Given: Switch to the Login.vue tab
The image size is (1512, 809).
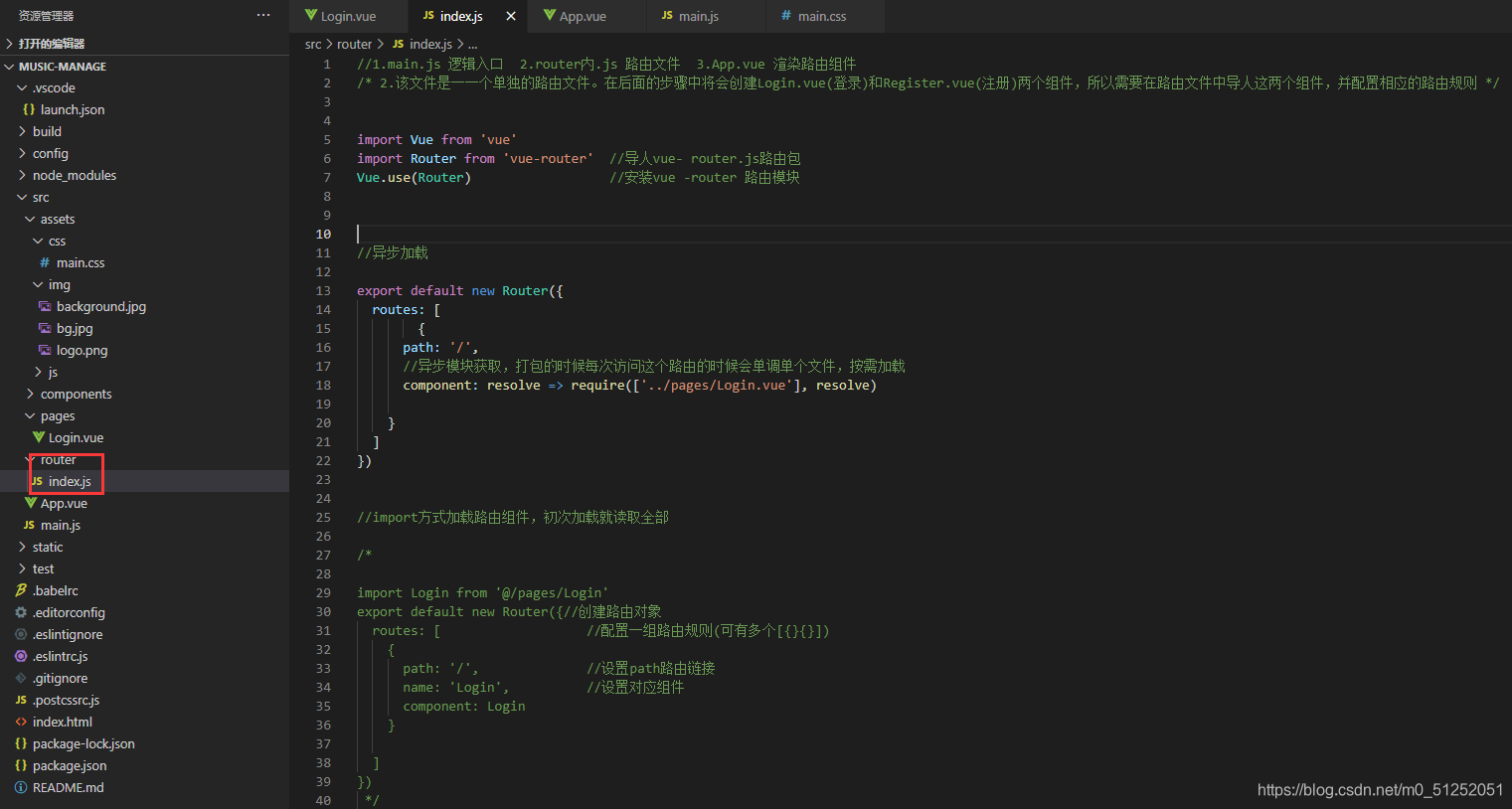Looking at the screenshot, I should pos(348,16).
